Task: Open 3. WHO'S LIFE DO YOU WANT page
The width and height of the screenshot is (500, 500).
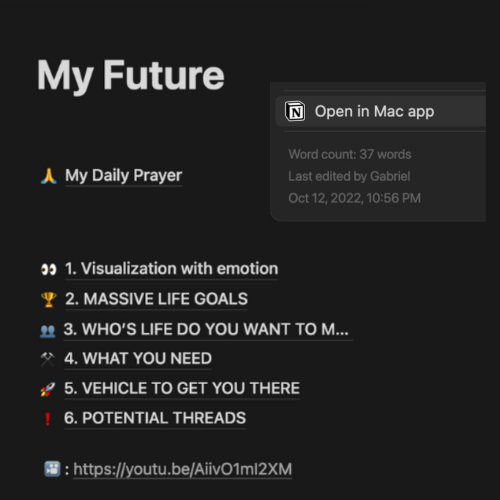Action: point(206,329)
